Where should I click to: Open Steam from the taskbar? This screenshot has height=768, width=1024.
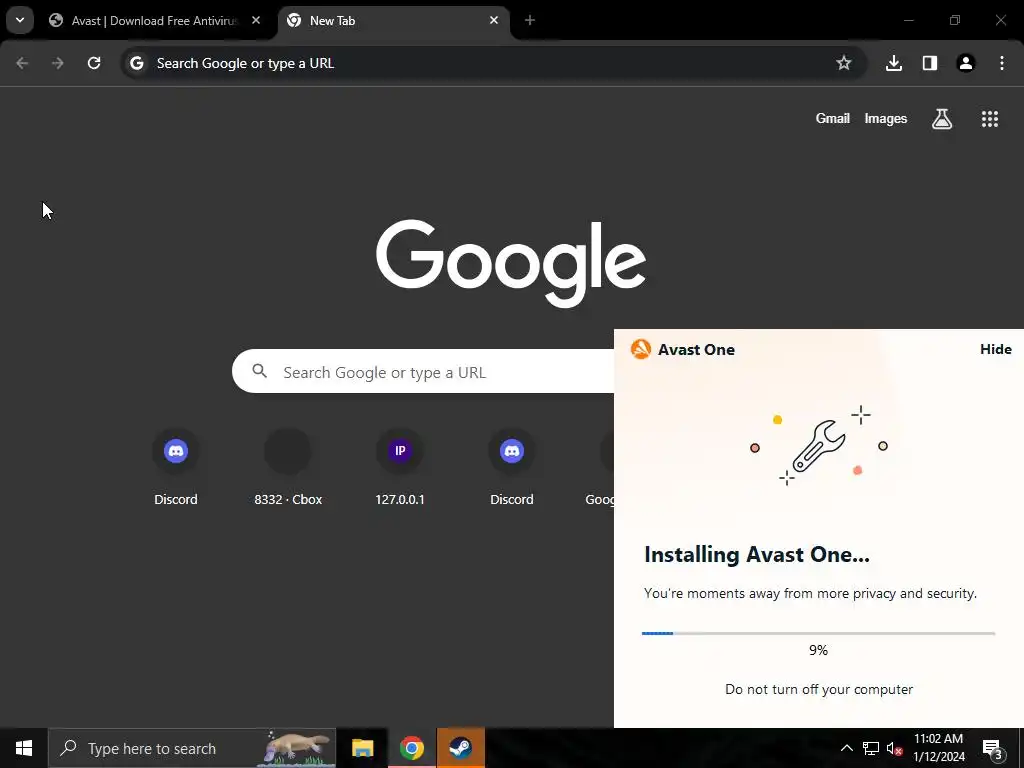460,748
